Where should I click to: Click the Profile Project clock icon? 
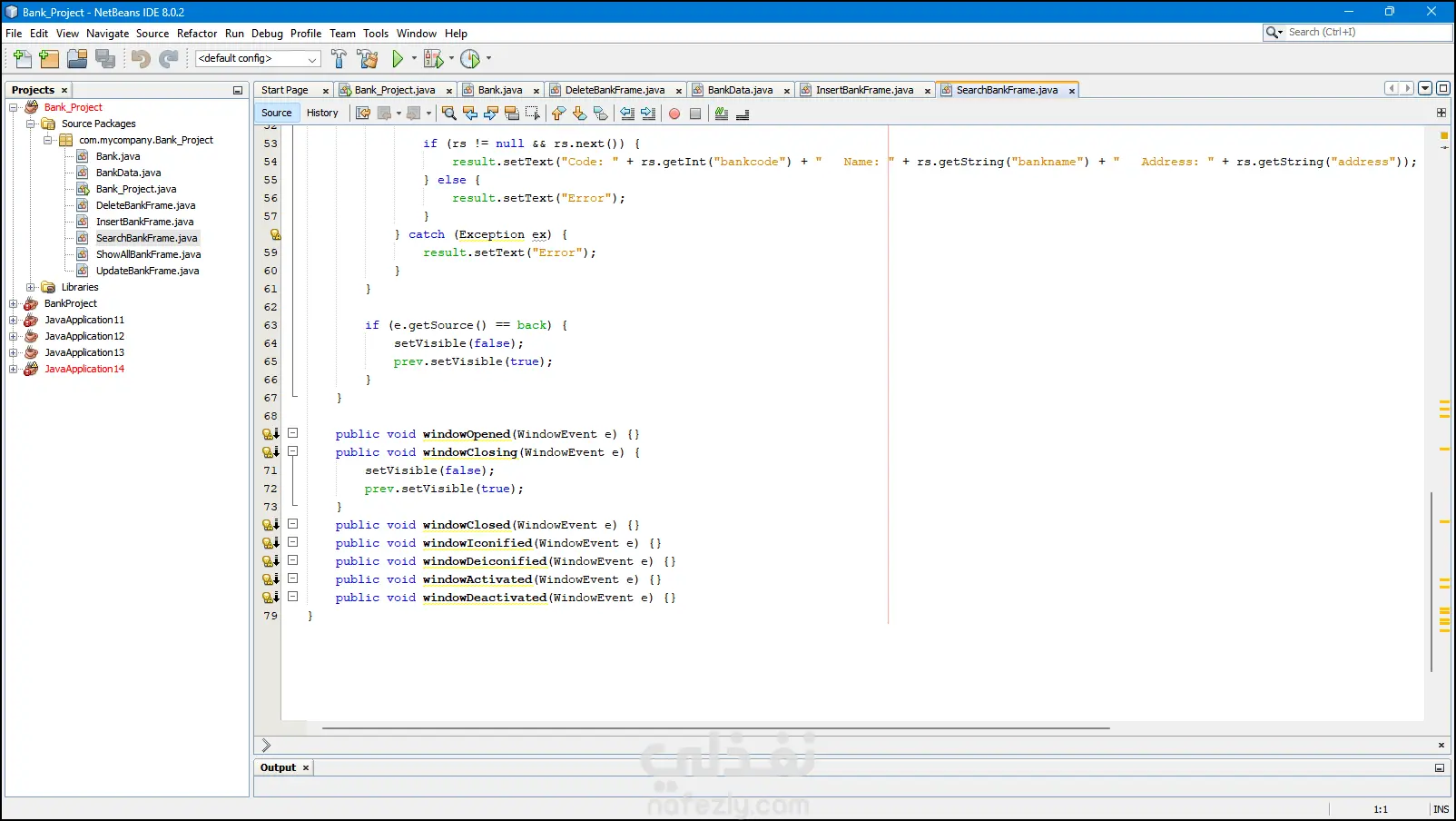click(470, 59)
